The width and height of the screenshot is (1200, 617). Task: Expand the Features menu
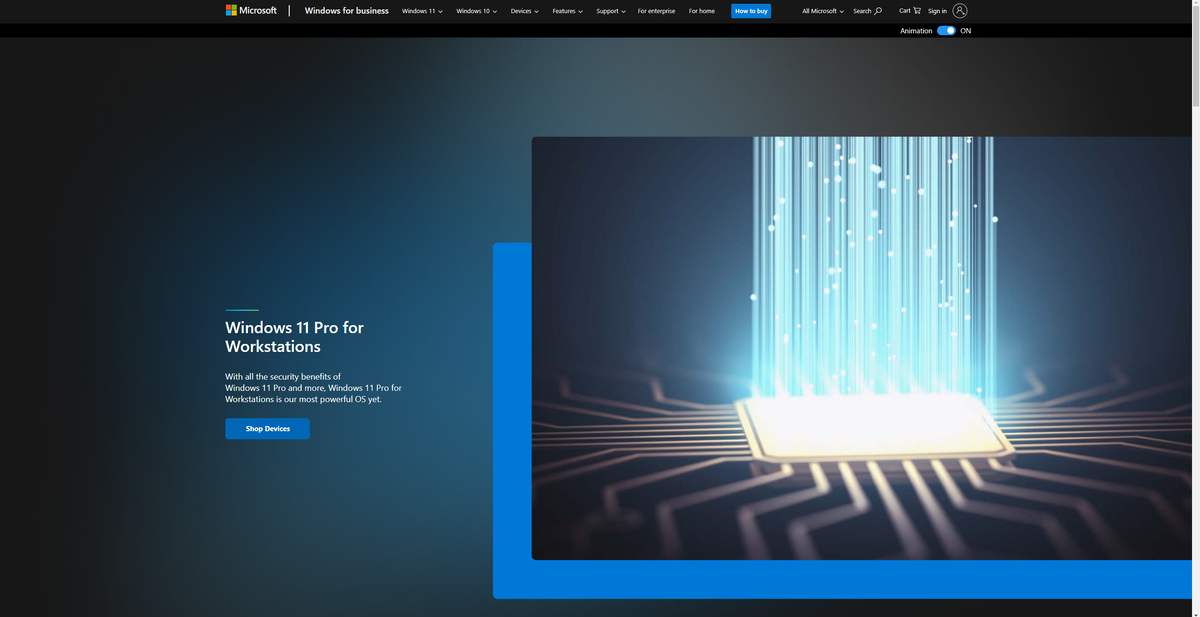[567, 11]
